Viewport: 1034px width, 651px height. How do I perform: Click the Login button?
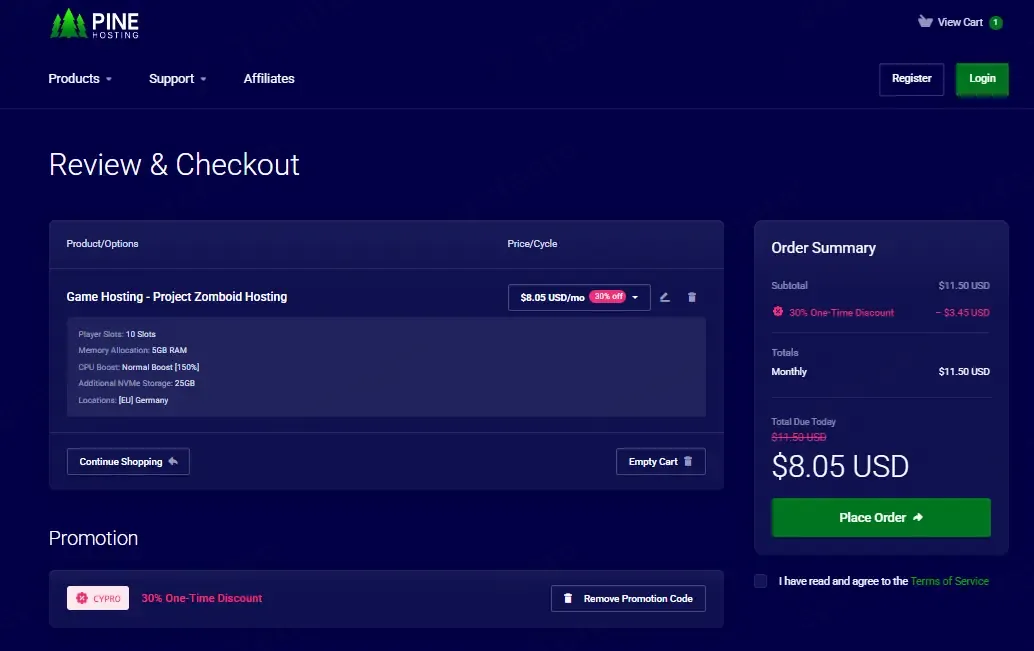pos(982,78)
